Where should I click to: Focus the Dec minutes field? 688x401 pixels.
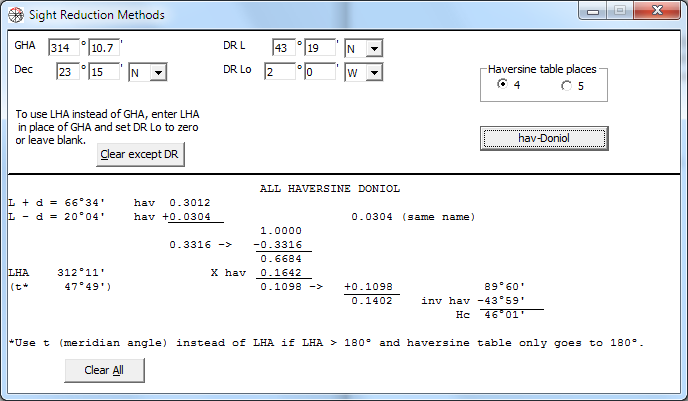[x=103, y=71]
